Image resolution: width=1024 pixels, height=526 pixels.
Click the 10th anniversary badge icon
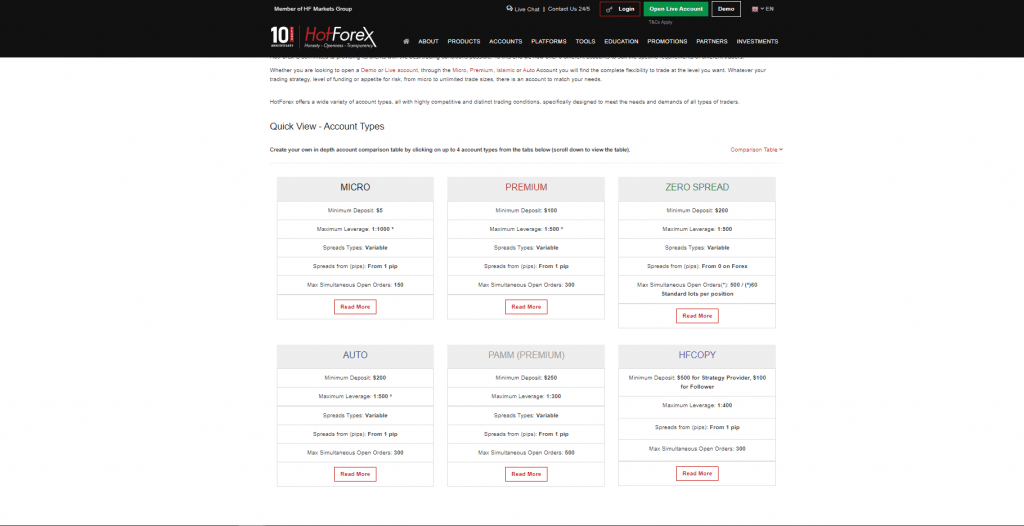(x=282, y=37)
